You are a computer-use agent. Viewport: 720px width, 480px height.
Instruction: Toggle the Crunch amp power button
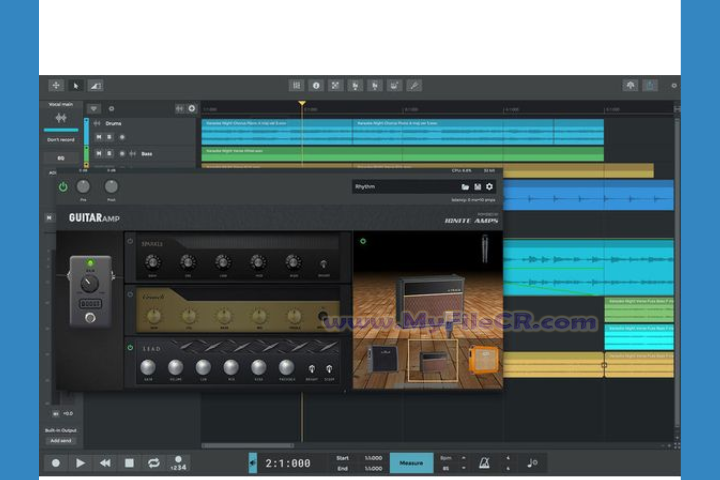click(130, 294)
